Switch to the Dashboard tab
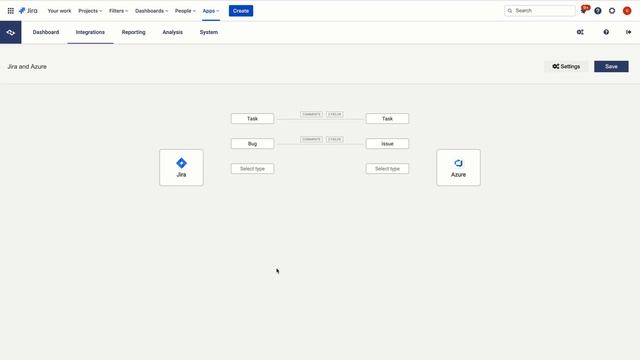Screen dimensions: 640x360 click(x=46, y=32)
